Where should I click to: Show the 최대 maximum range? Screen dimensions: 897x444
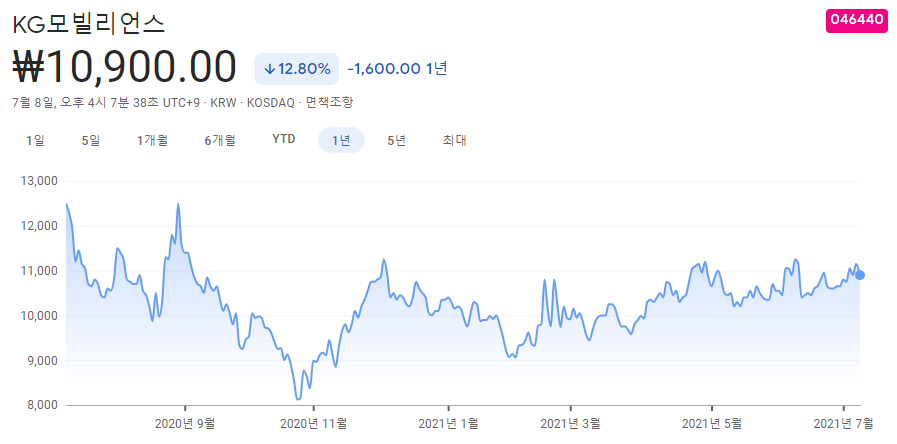point(455,140)
